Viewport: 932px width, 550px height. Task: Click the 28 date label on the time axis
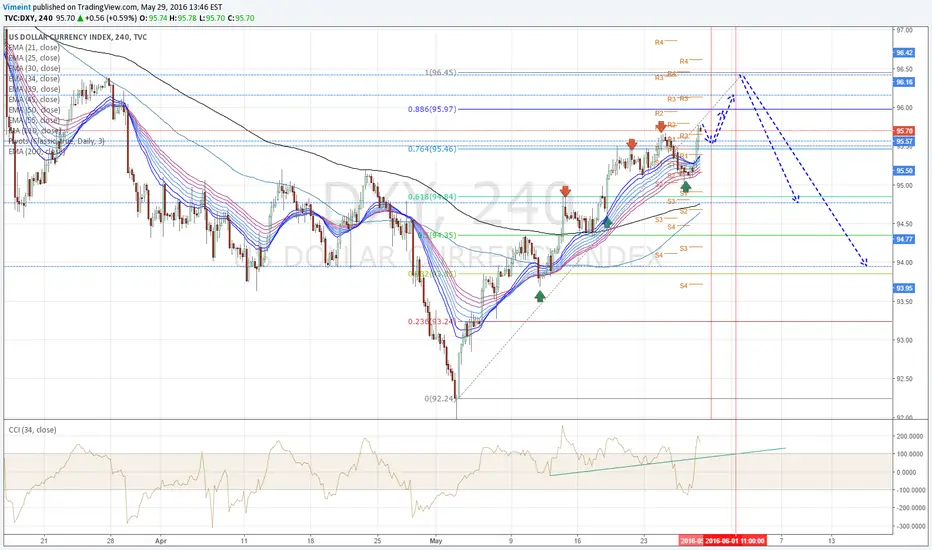110,541
